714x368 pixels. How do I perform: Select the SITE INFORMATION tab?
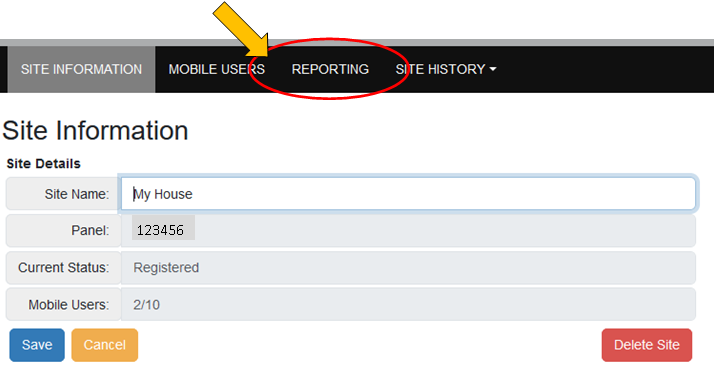(x=82, y=69)
